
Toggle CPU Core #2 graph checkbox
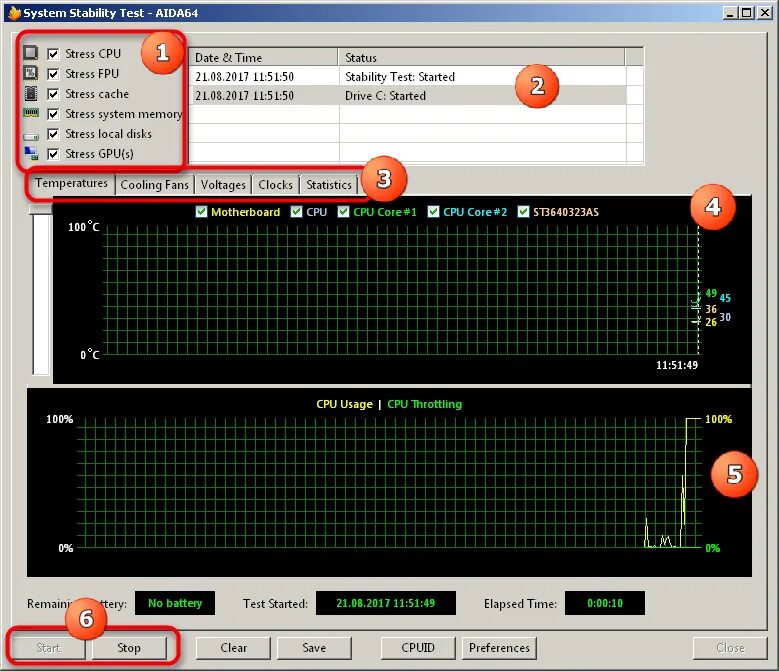(433, 212)
